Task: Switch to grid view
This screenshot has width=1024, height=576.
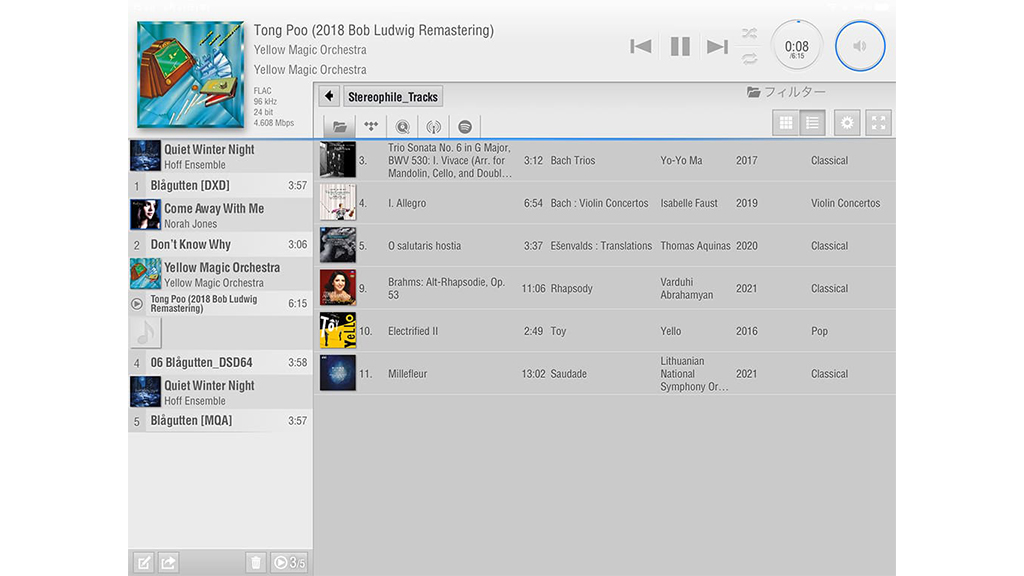Action: [x=786, y=123]
